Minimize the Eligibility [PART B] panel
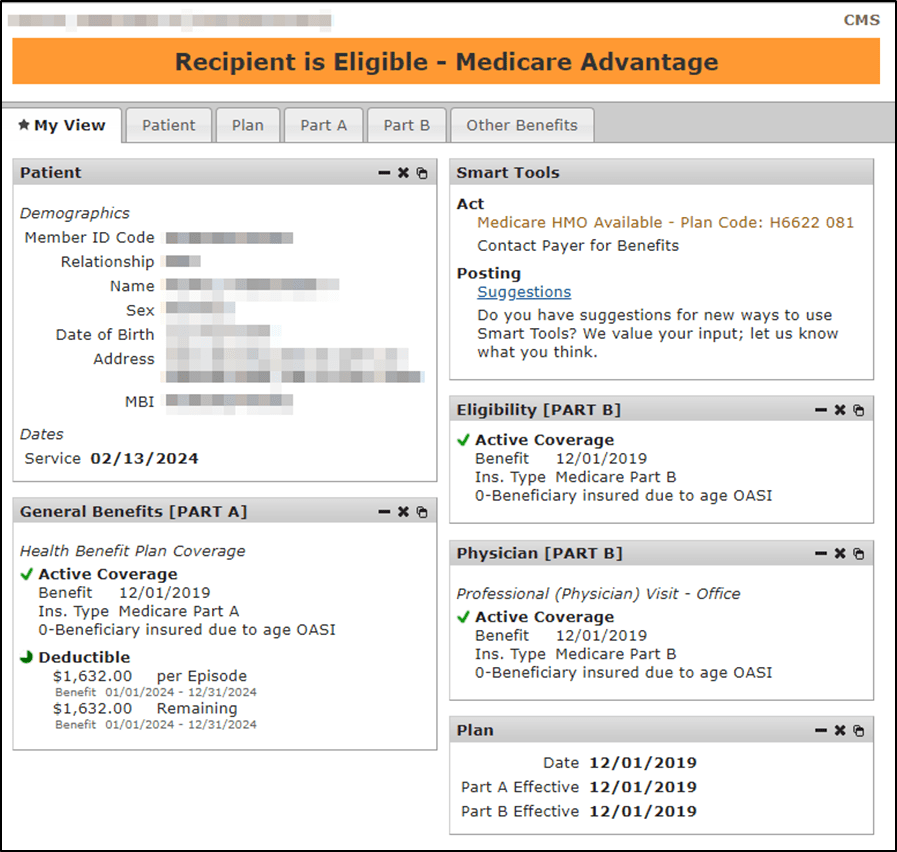This screenshot has width=897, height=852. [820, 410]
